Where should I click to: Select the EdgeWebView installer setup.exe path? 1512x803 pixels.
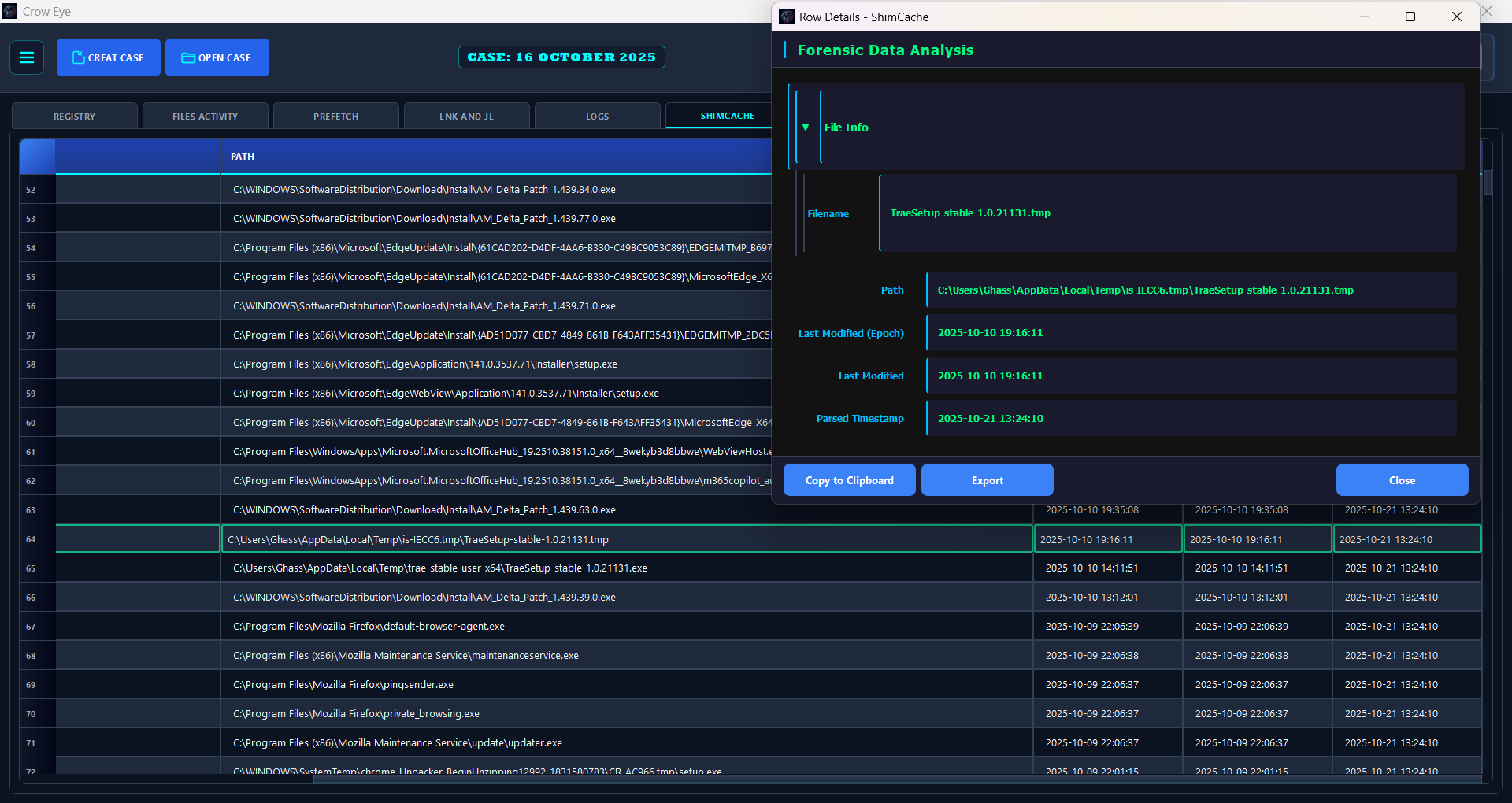pos(496,394)
